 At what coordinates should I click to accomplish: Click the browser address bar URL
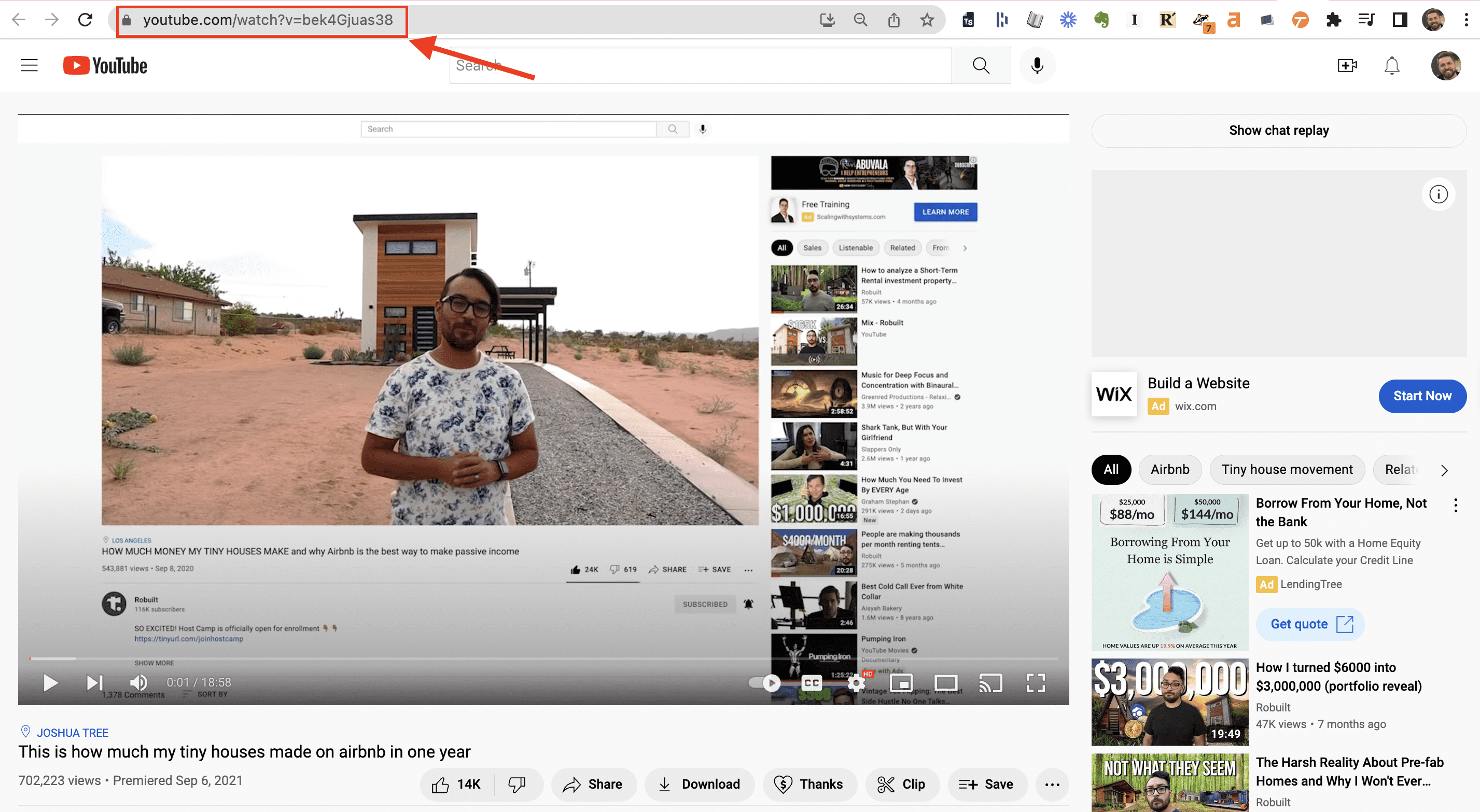click(x=268, y=20)
